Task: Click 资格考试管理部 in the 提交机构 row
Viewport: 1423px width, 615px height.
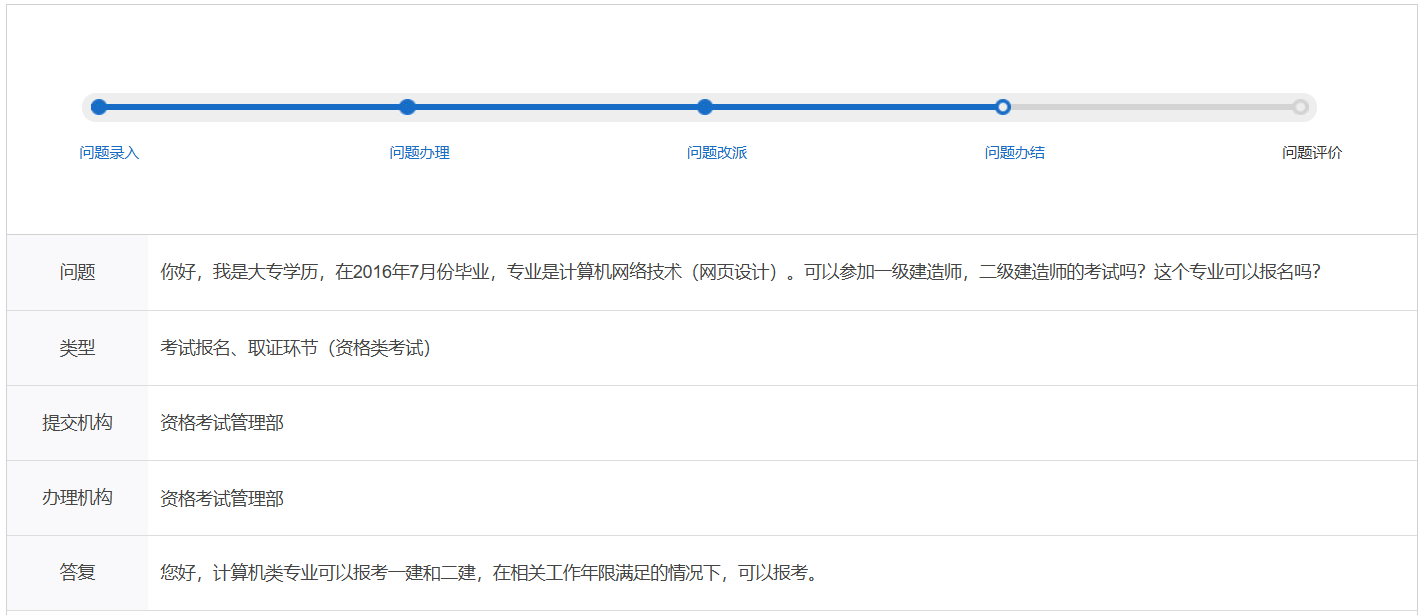Action: pyautogui.click(x=222, y=423)
